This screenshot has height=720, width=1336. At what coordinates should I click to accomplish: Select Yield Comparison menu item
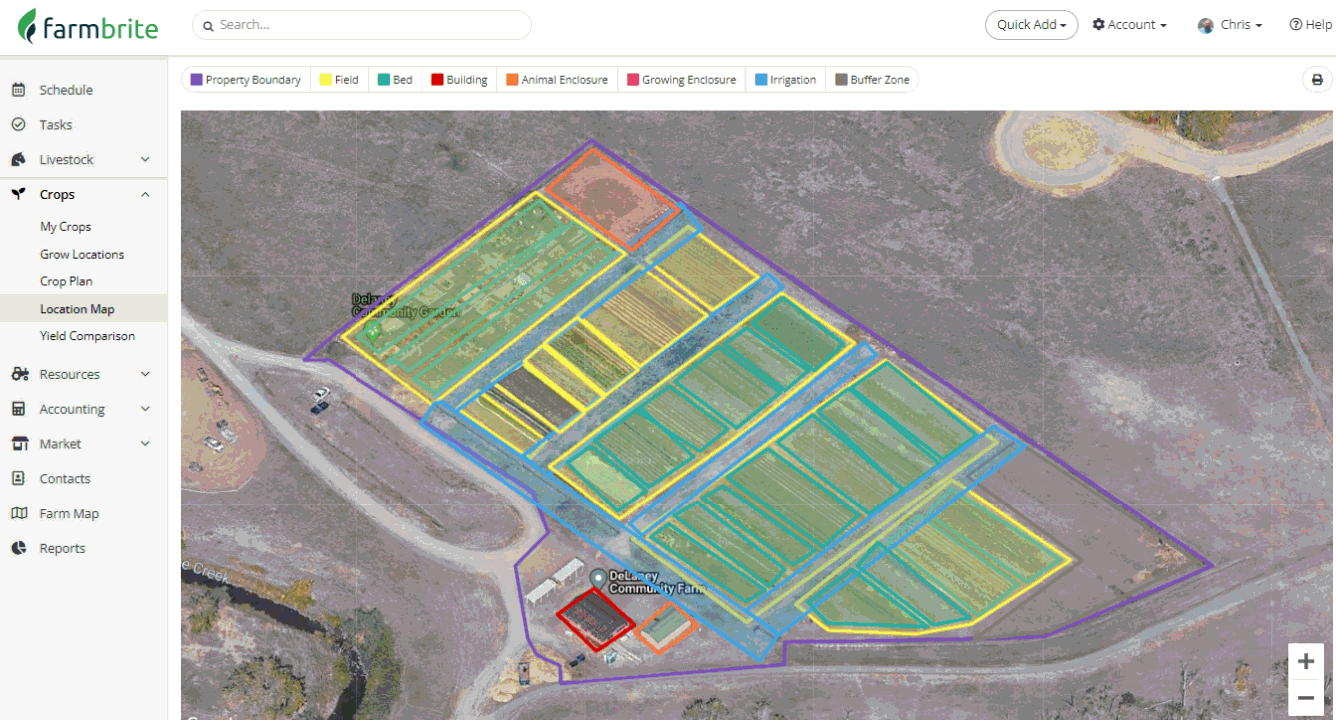(87, 336)
